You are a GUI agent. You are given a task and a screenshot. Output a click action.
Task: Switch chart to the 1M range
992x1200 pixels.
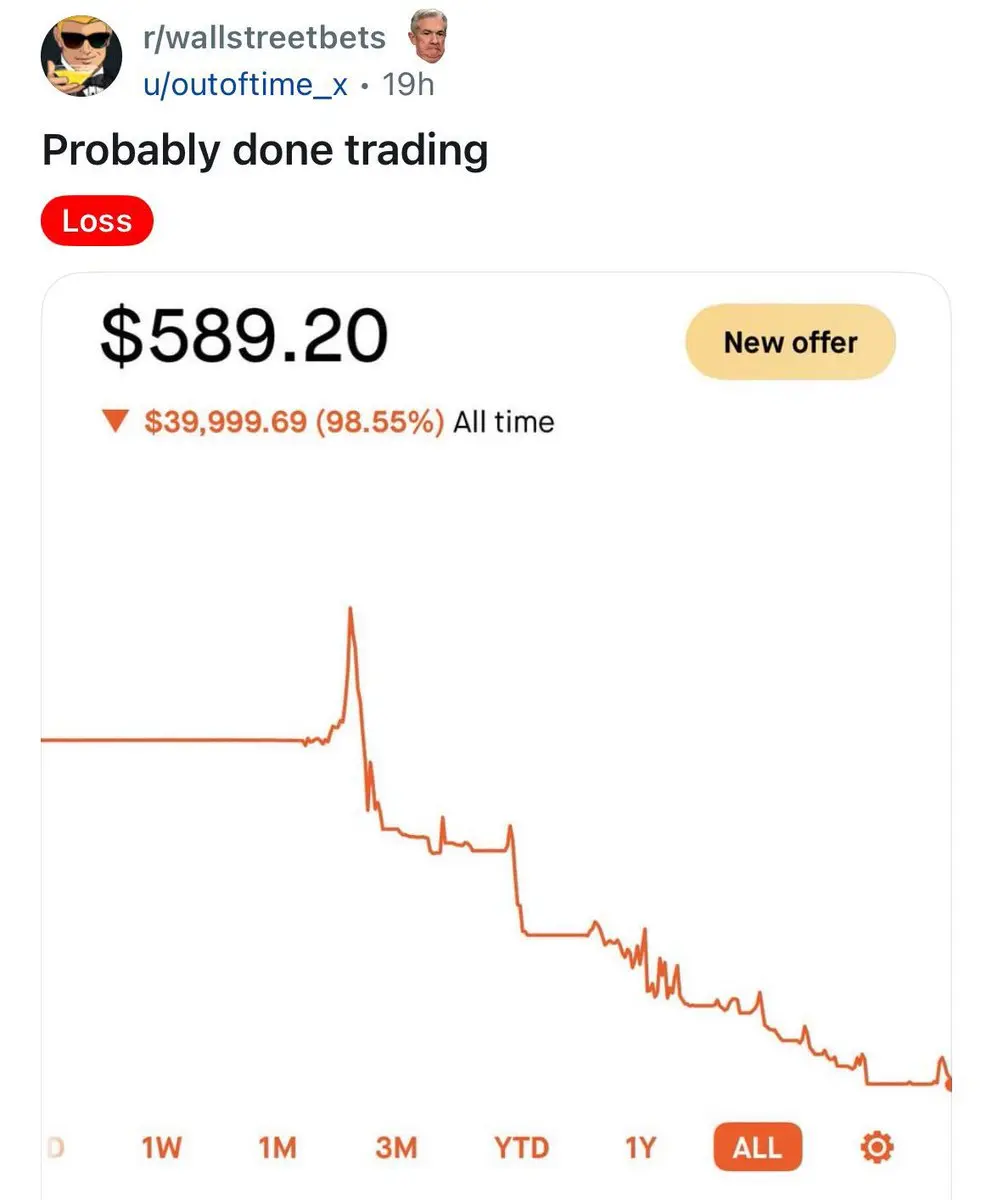point(277,1147)
